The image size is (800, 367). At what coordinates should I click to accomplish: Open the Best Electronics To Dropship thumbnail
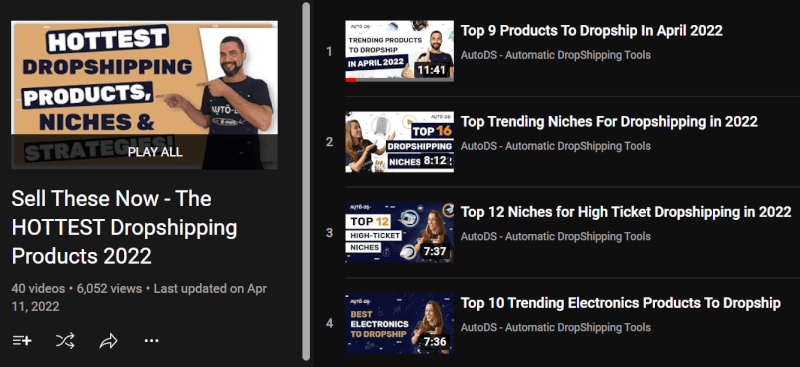pos(399,323)
